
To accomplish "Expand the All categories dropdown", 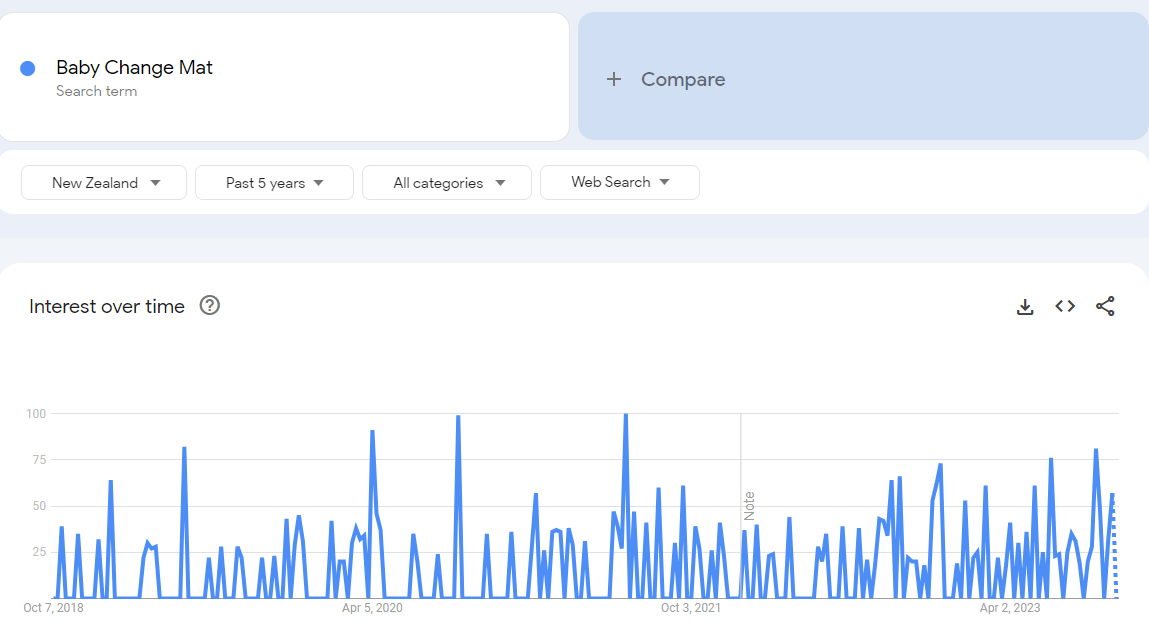I will pos(447,182).
